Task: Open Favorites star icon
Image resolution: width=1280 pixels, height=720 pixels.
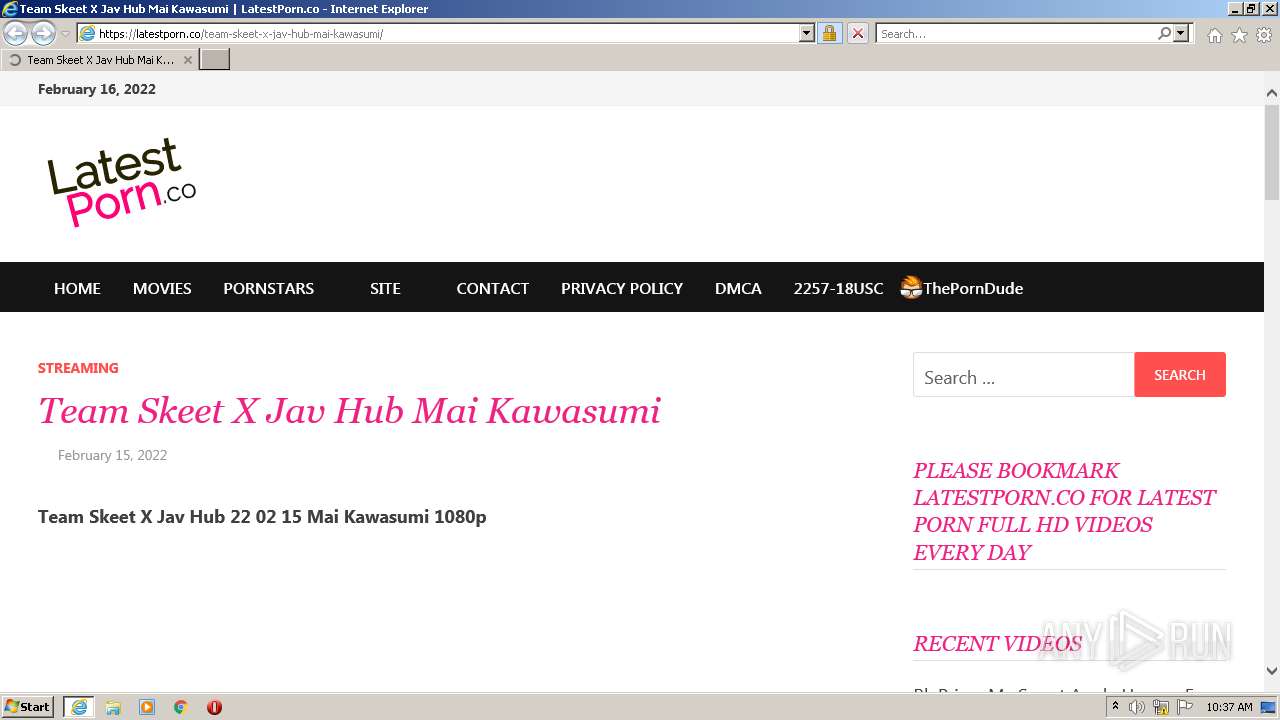Action: point(1239,35)
